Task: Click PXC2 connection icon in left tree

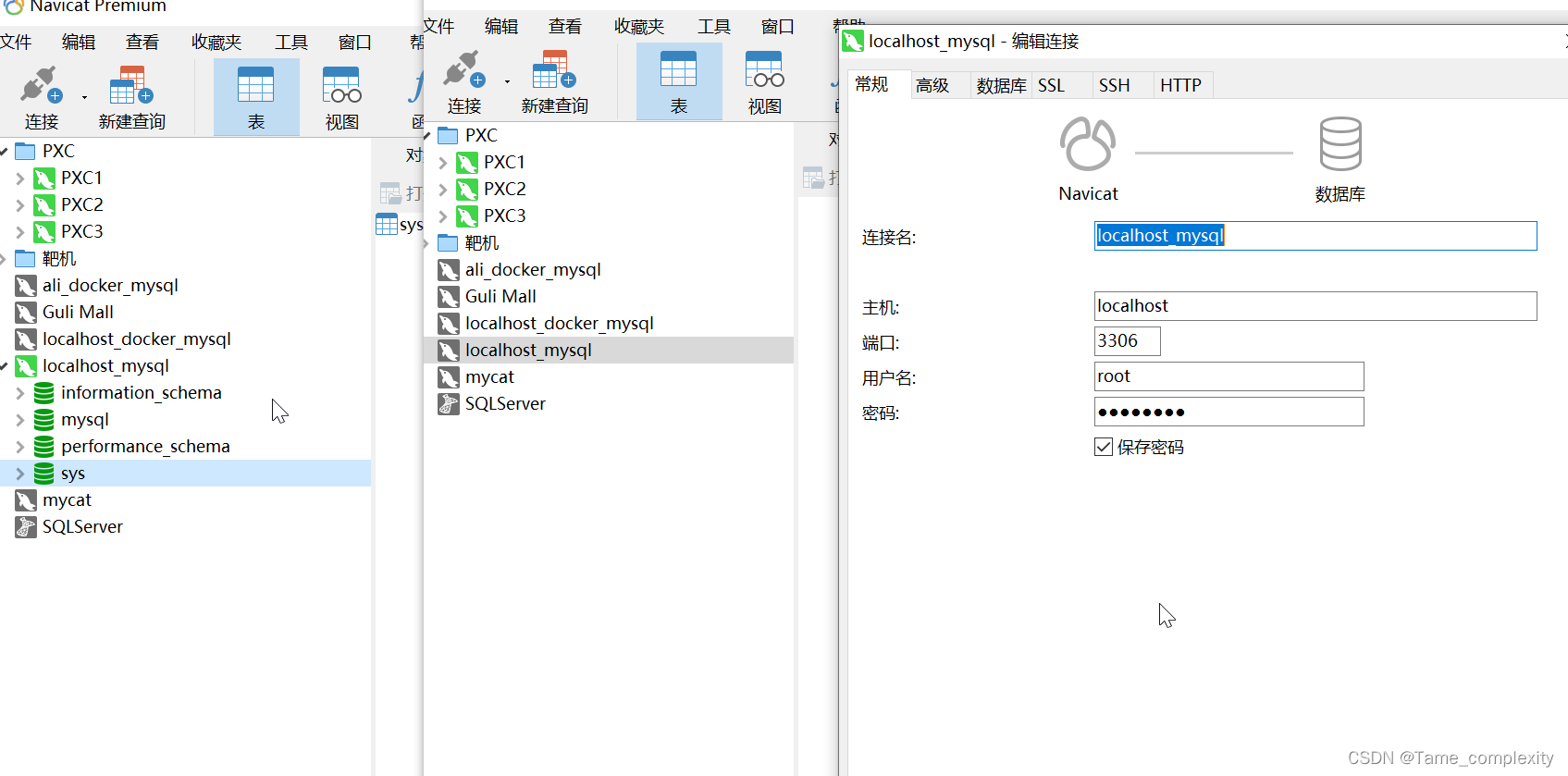Action: (44, 204)
